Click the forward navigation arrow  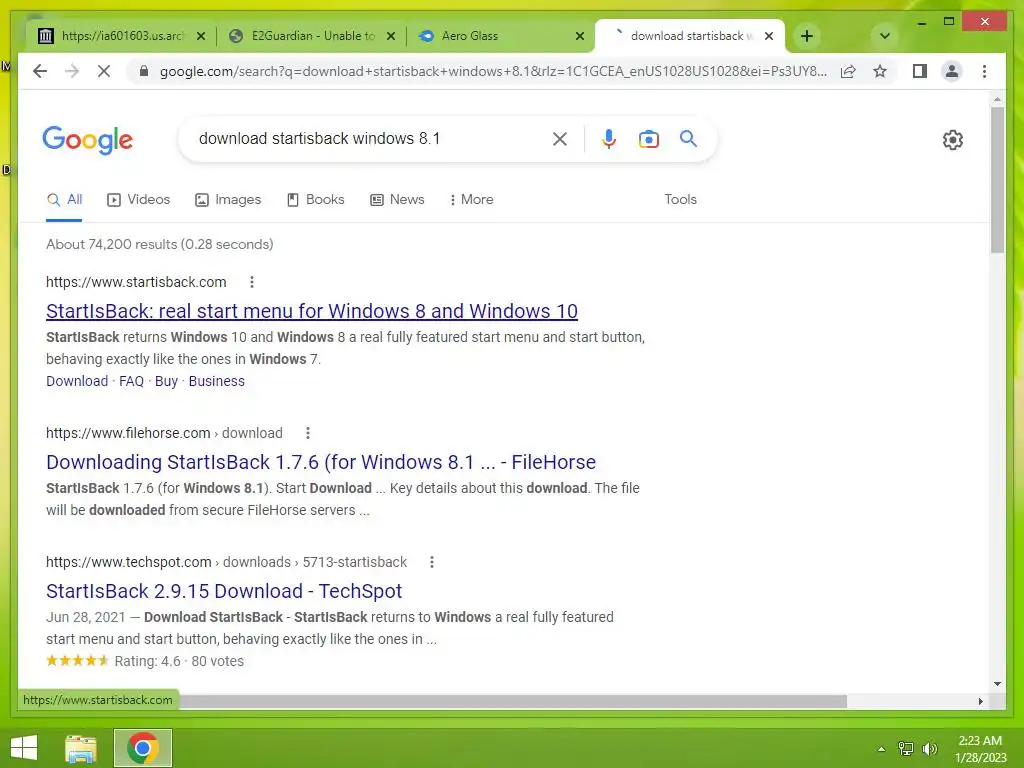point(72,71)
